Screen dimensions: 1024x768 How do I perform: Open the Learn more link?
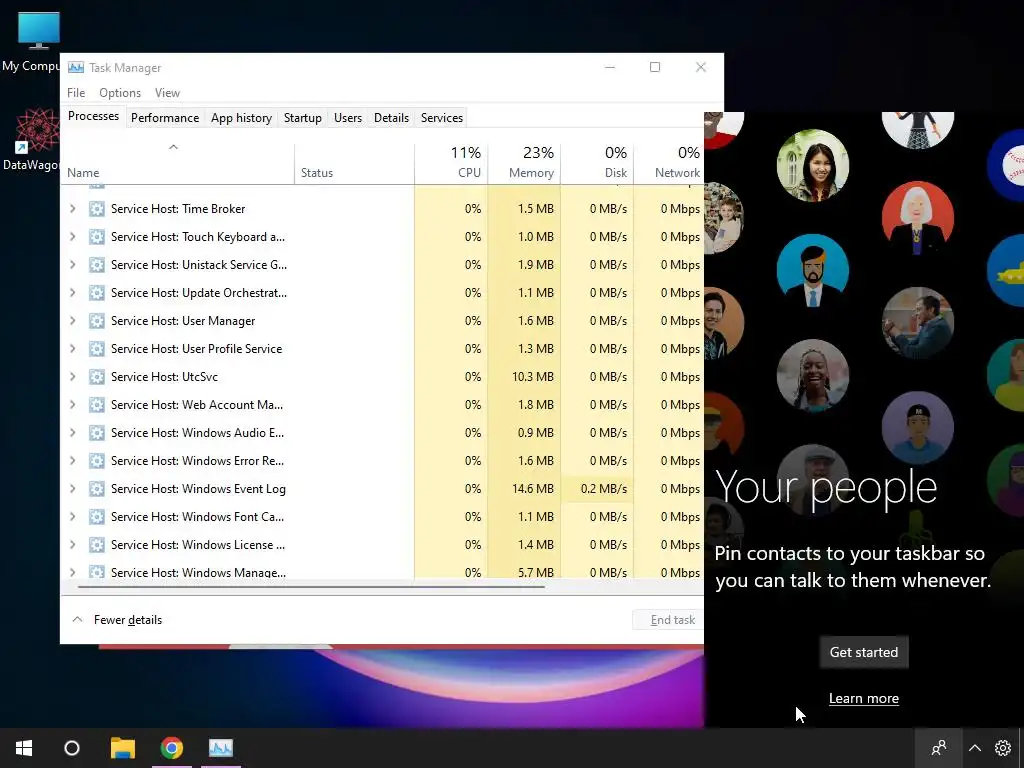[x=863, y=698]
